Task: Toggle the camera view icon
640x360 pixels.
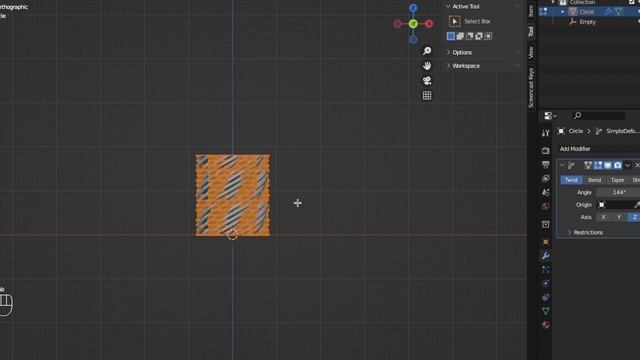Action: coord(427,80)
